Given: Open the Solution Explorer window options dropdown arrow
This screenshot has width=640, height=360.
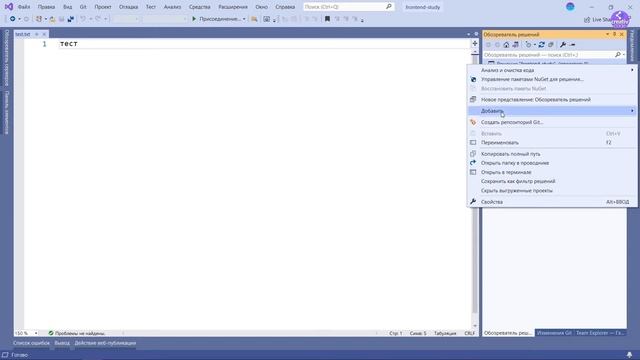Looking at the screenshot, I should pos(607,34).
